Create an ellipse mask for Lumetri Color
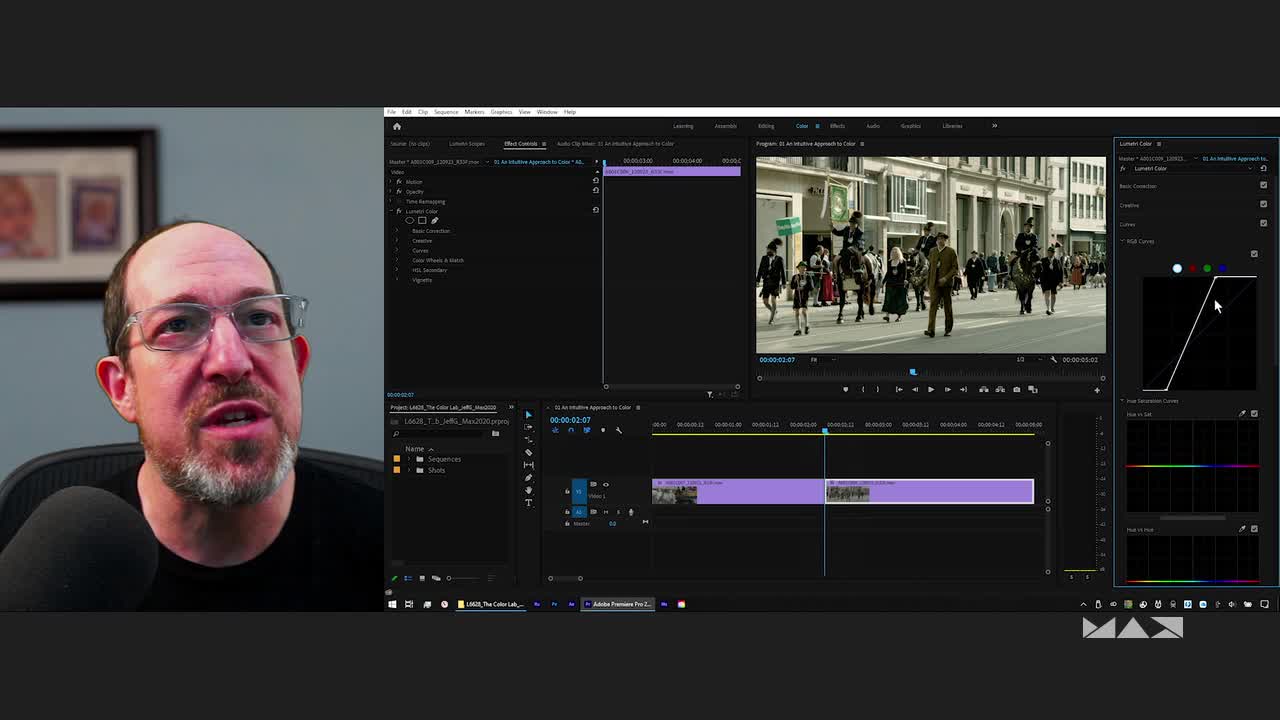Viewport: 1280px width, 720px height. coord(409,220)
